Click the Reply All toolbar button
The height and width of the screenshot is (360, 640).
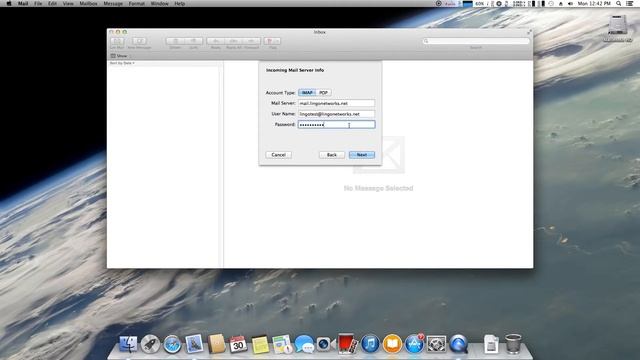(233, 41)
